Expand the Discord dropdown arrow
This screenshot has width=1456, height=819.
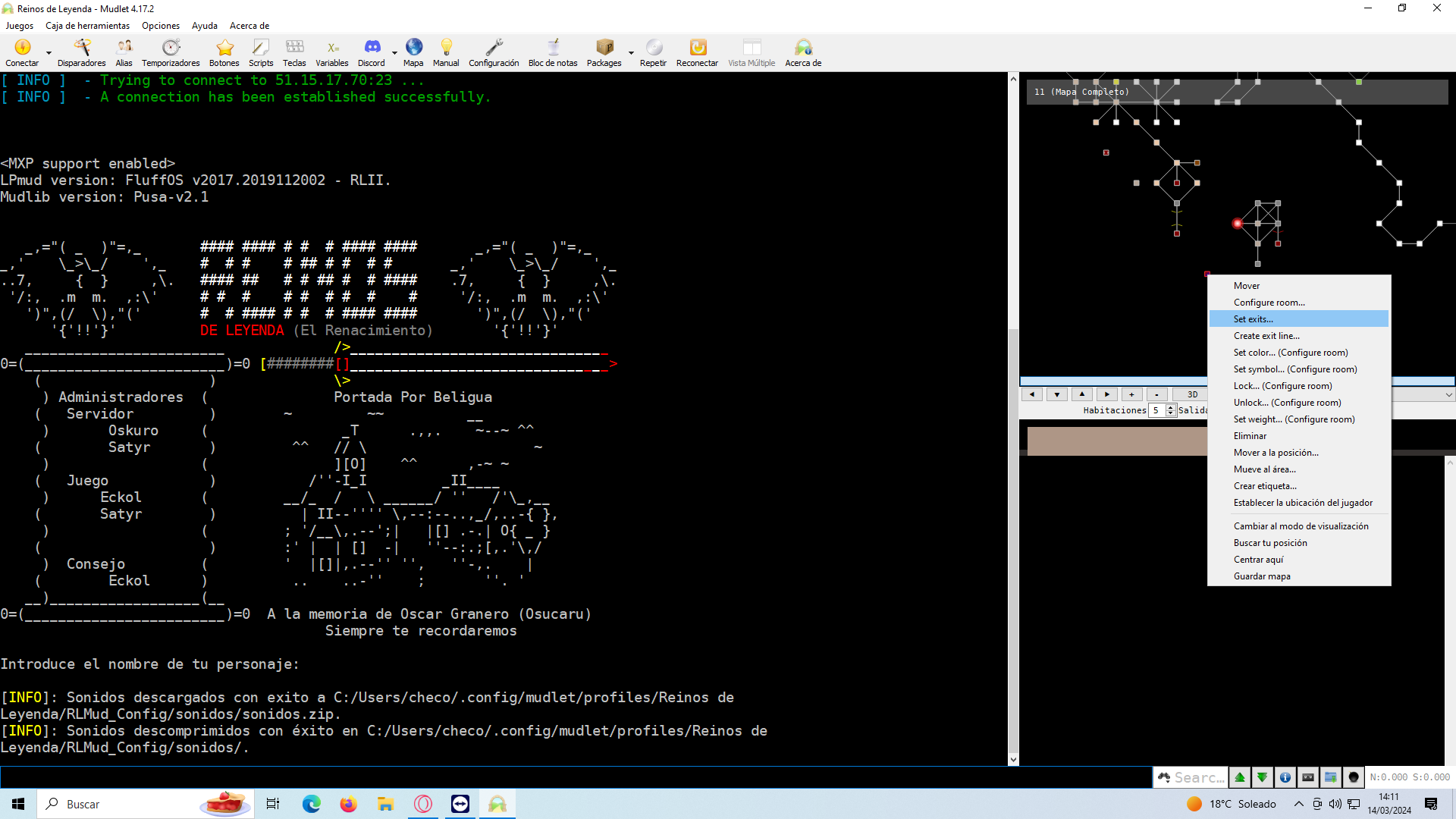[394, 53]
